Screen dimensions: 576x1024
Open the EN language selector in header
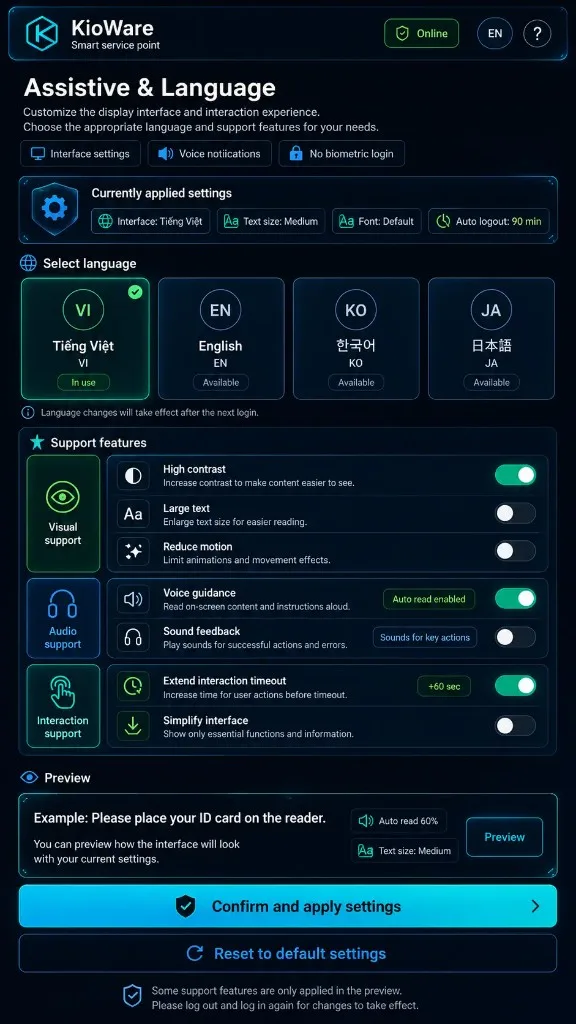click(495, 33)
